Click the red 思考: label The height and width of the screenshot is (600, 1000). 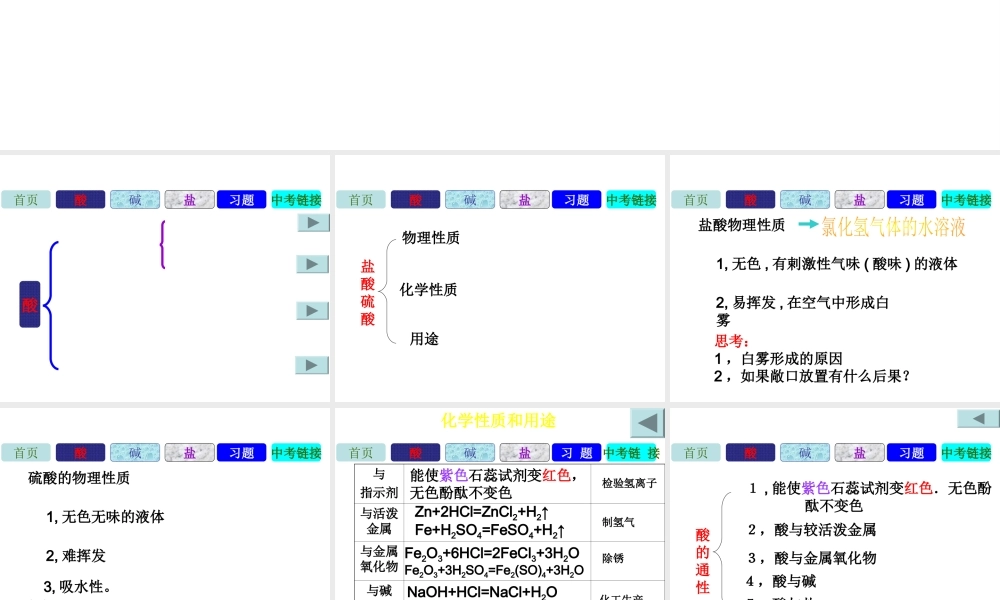tap(732, 340)
